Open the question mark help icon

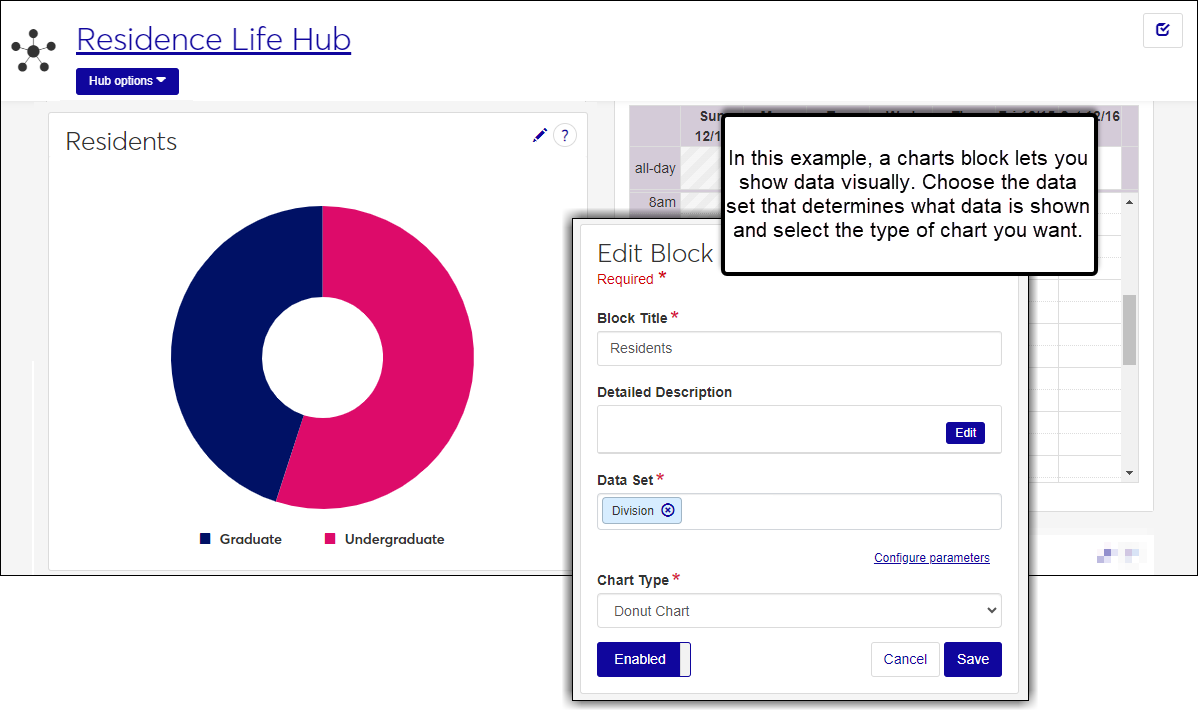pyautogui.click(x=565, y=136)
